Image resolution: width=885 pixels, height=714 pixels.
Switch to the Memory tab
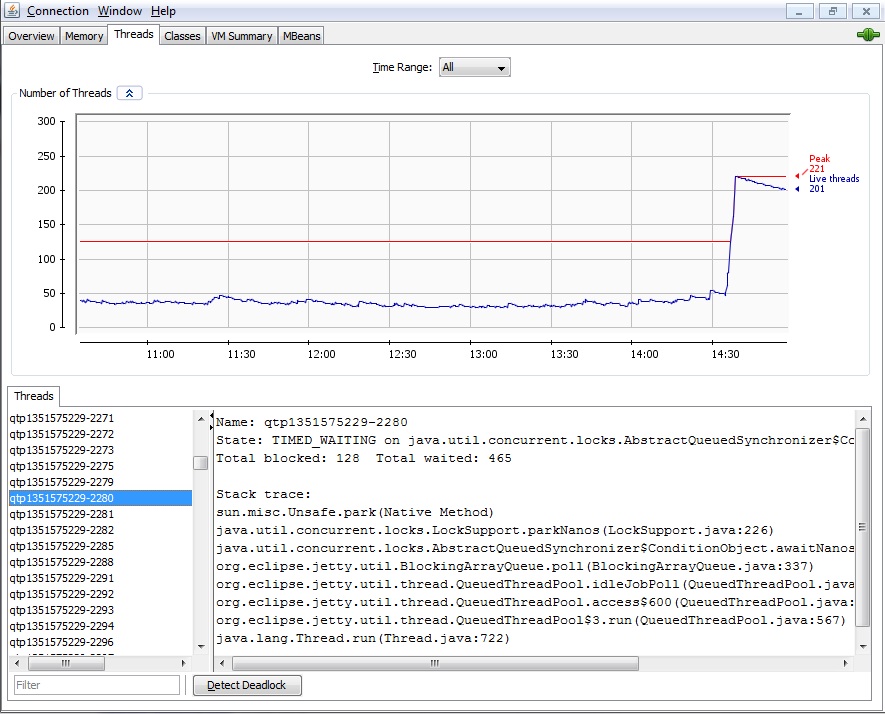pyautogui.click(x=84, y=36)
